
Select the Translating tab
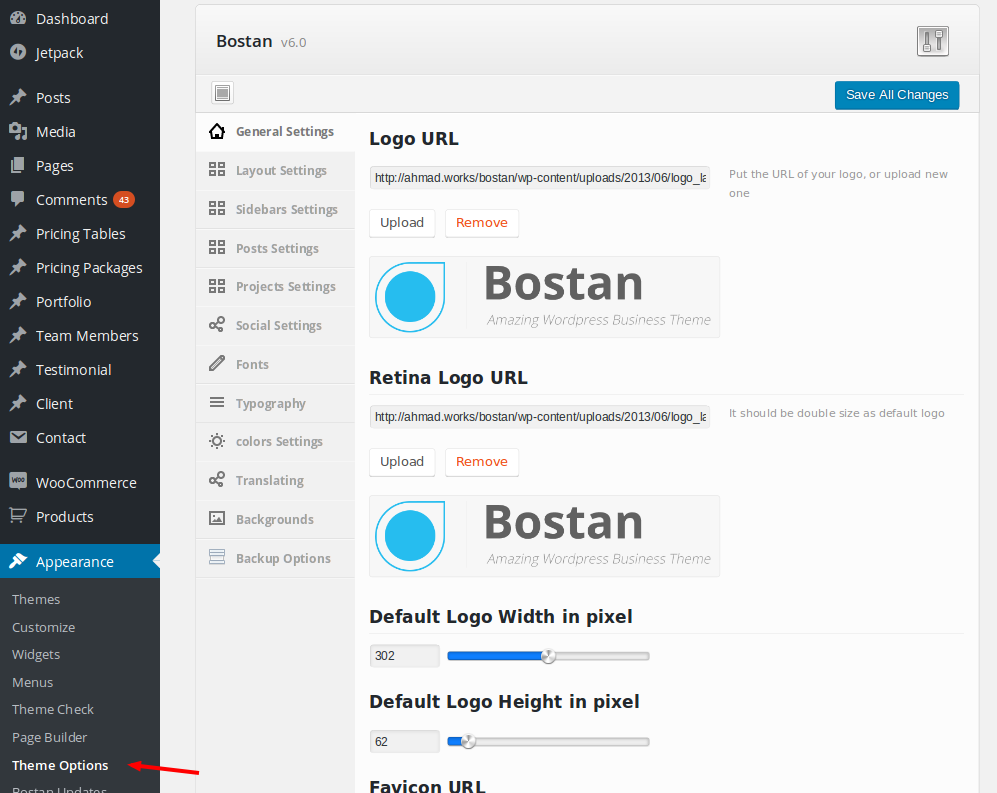point(275,481)
